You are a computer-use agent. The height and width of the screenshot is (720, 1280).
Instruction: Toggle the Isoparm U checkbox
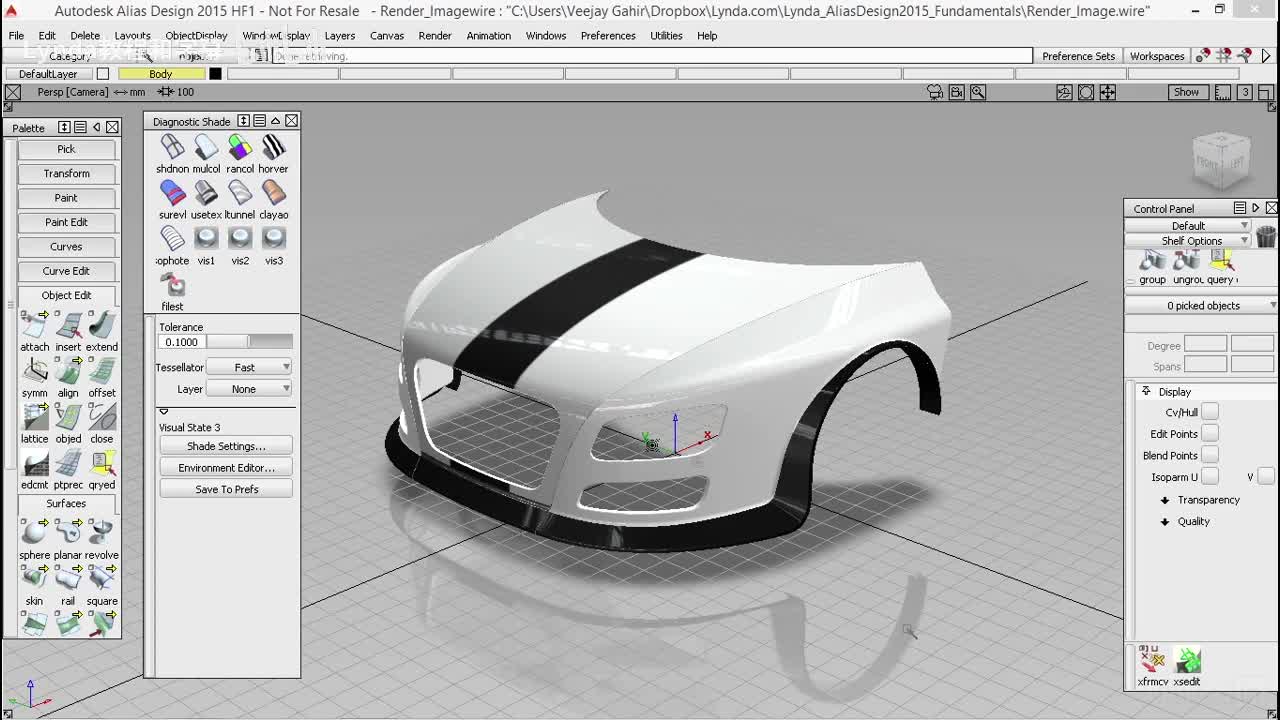(x=1210, y=477)
